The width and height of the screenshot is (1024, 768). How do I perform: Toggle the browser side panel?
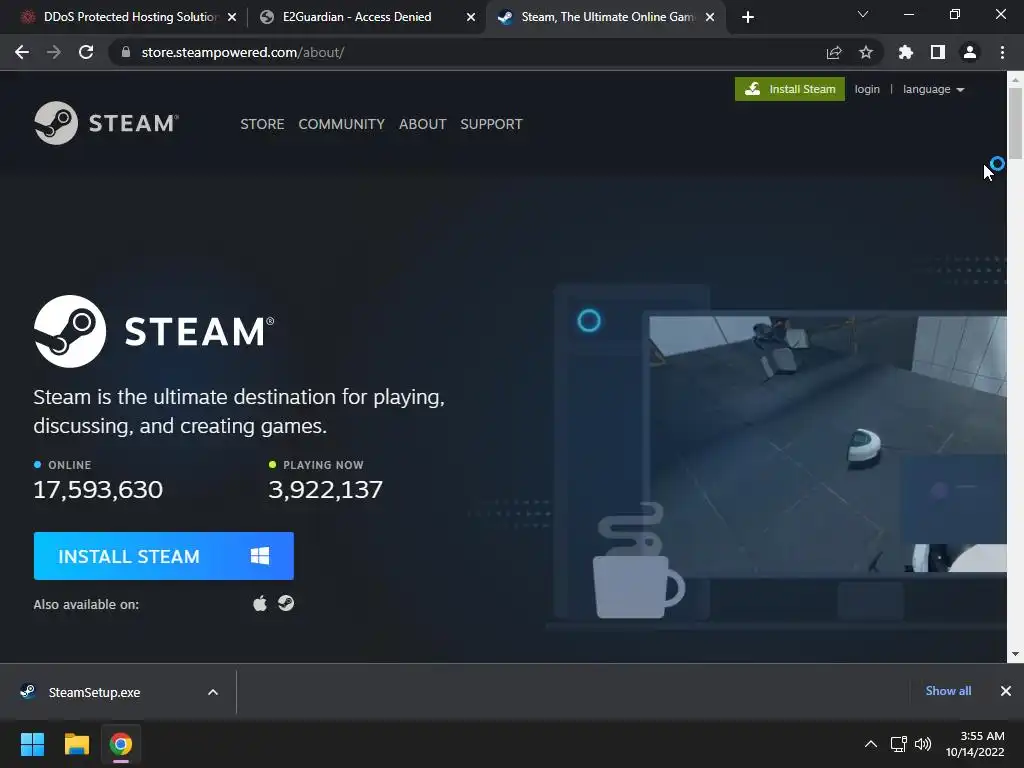tap(938, 52)
